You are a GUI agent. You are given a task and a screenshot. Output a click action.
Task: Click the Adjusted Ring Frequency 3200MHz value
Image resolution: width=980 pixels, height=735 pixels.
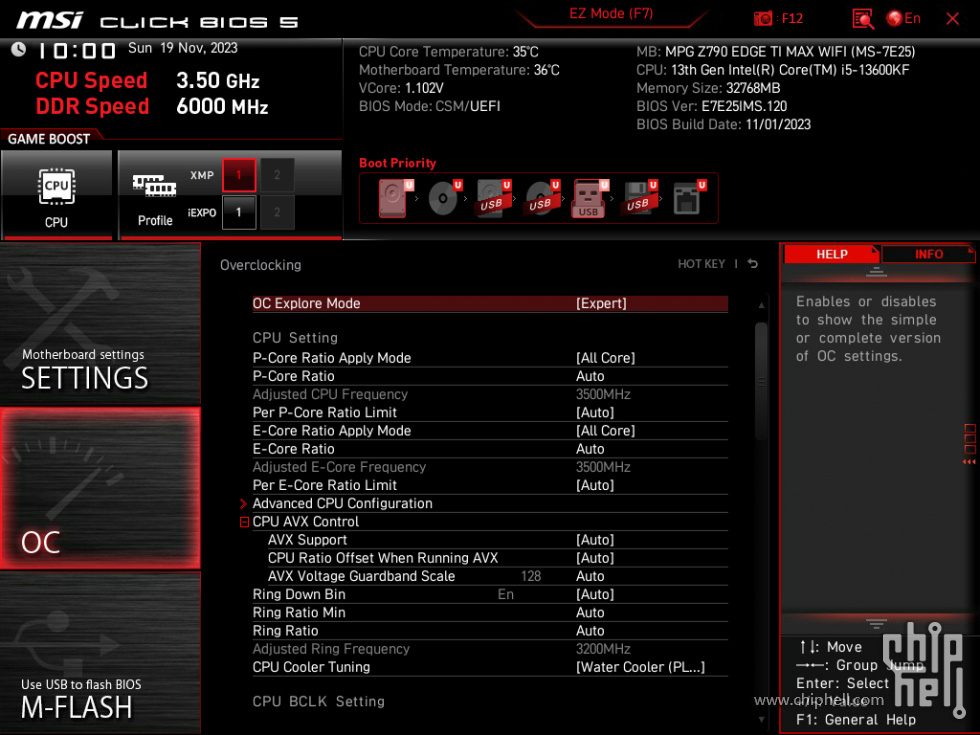(603, 649)
